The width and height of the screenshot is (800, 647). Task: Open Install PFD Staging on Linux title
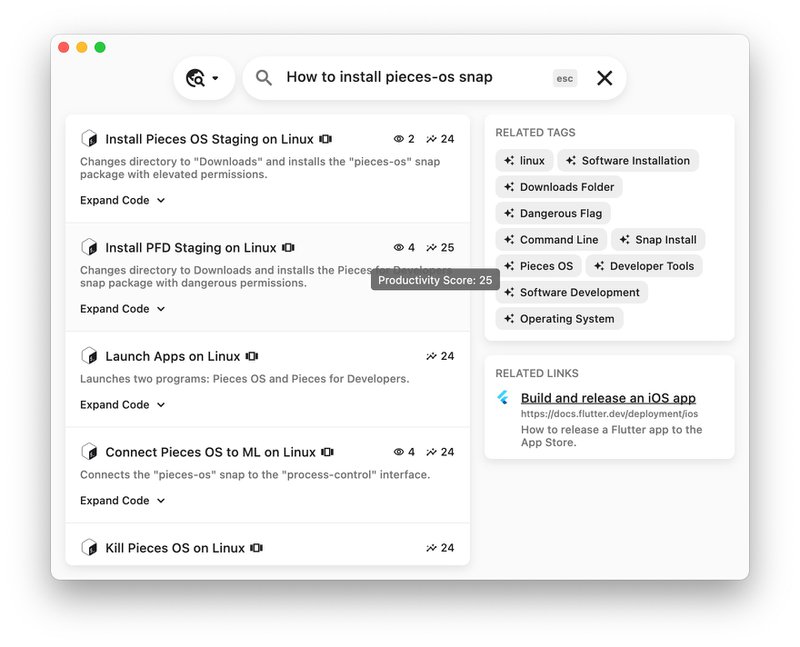190,248
